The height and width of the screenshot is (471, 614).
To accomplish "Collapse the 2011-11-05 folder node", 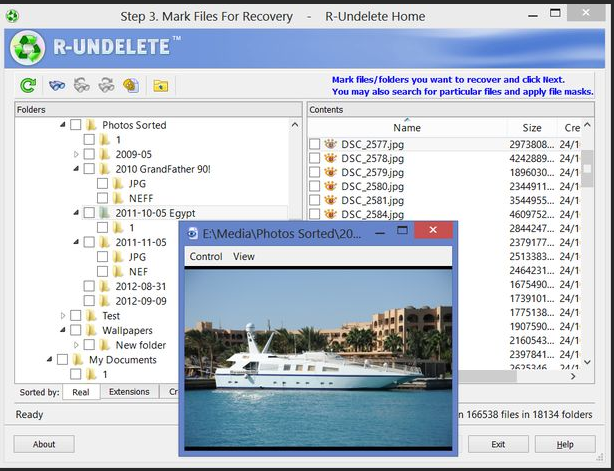I will coord(76,242).
